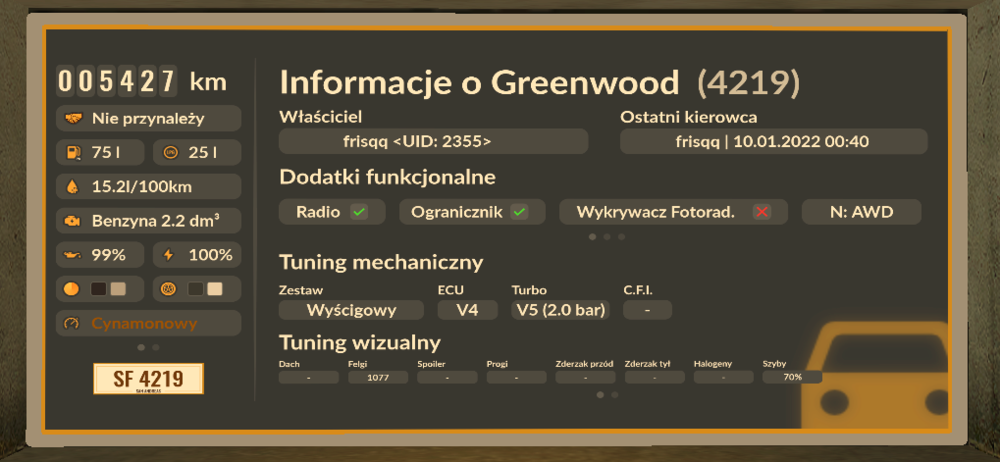1000x462 pixels.
Task: Click the speedometer icon beside Cynamonowy
Action: tap(72, 324)
